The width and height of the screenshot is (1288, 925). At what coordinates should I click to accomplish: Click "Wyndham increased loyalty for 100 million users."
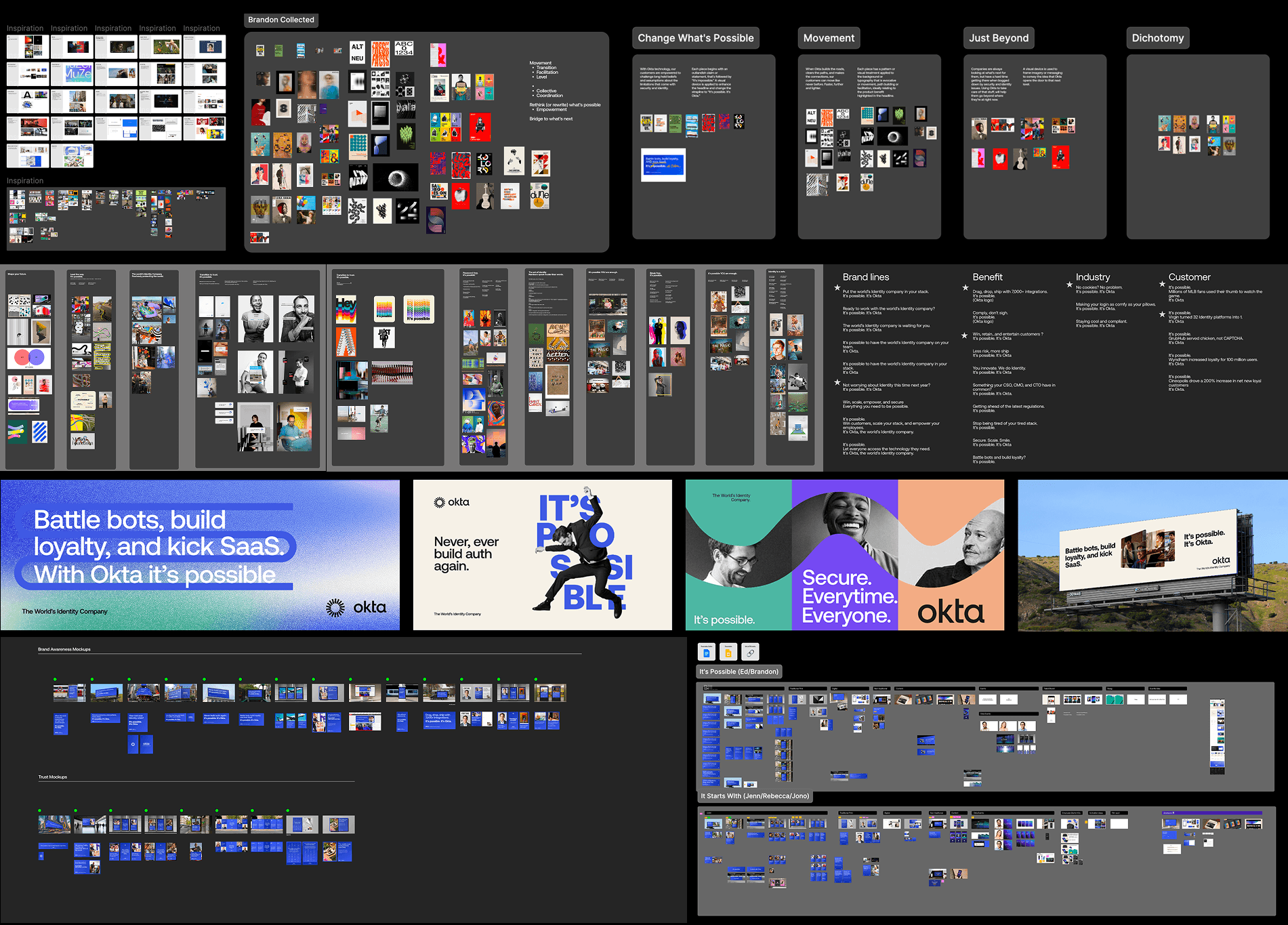pyautogui.click(x=1213, y=359)
